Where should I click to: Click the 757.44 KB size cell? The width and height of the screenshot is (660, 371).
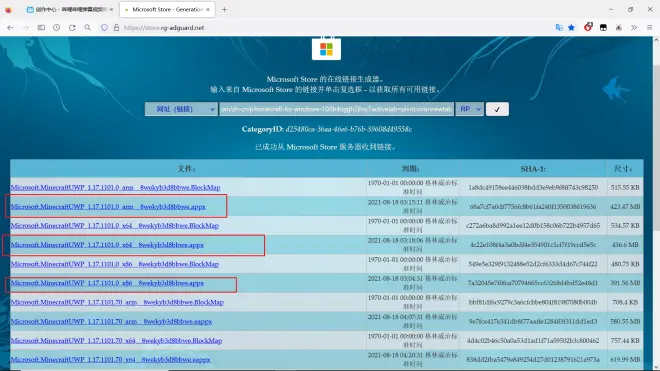pyautogui.click(x=625, y=340)
